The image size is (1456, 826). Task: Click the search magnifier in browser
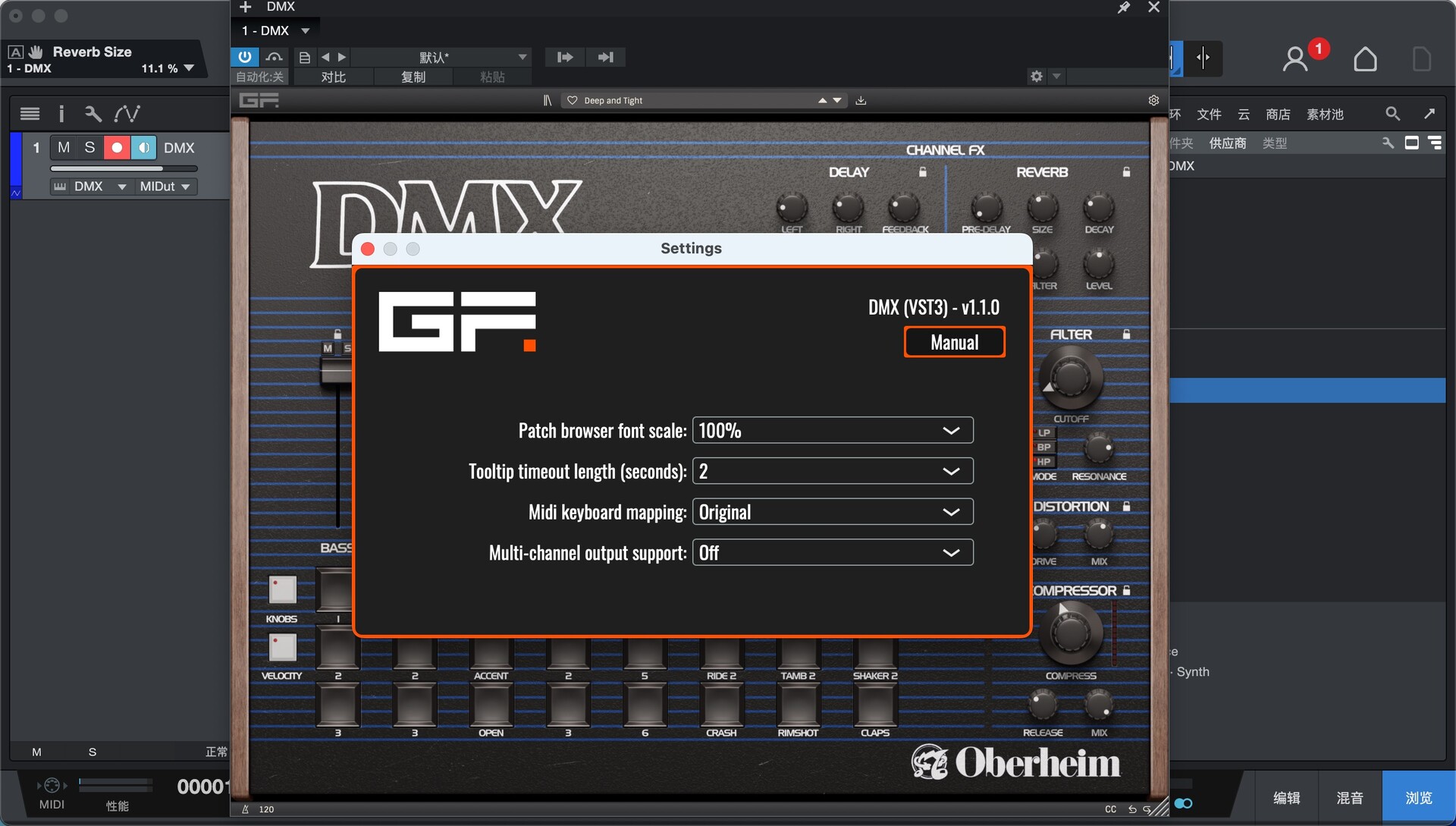[x=1392, y=114]
